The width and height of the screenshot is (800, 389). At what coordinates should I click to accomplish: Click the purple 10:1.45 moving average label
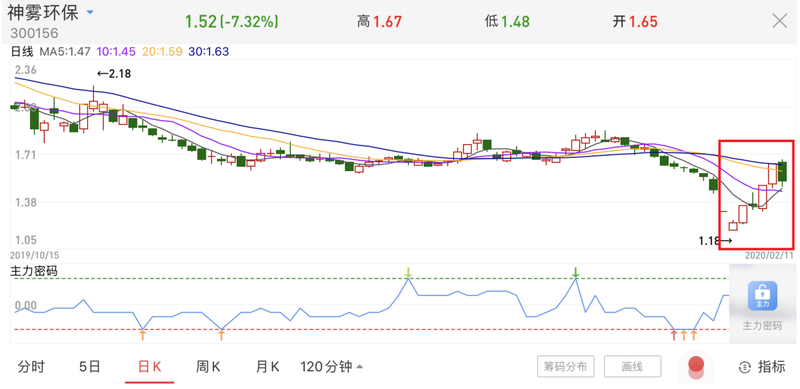click(116, 52)
